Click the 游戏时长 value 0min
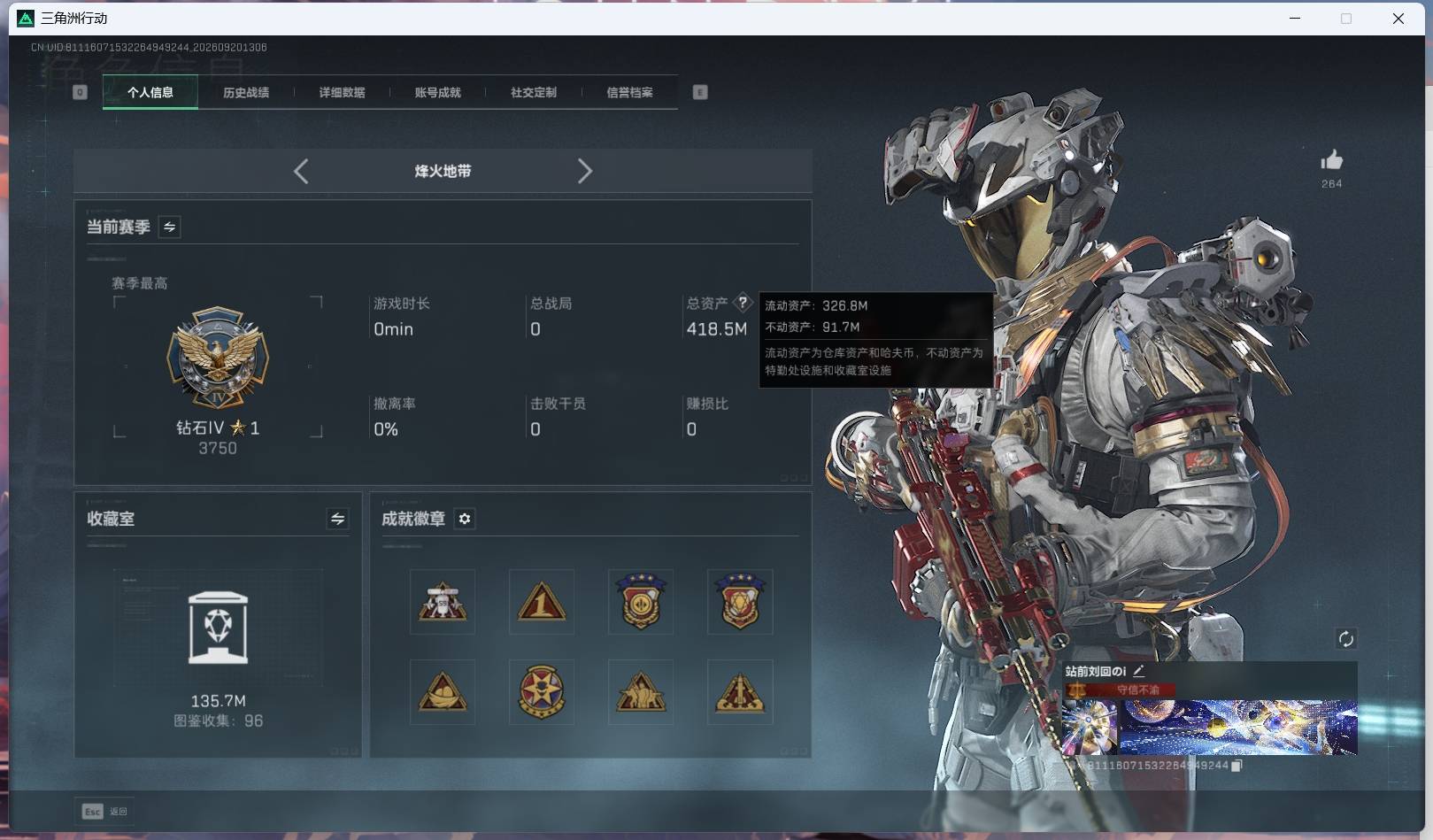This screenshot has height=840, width=1433. [393, 329]
